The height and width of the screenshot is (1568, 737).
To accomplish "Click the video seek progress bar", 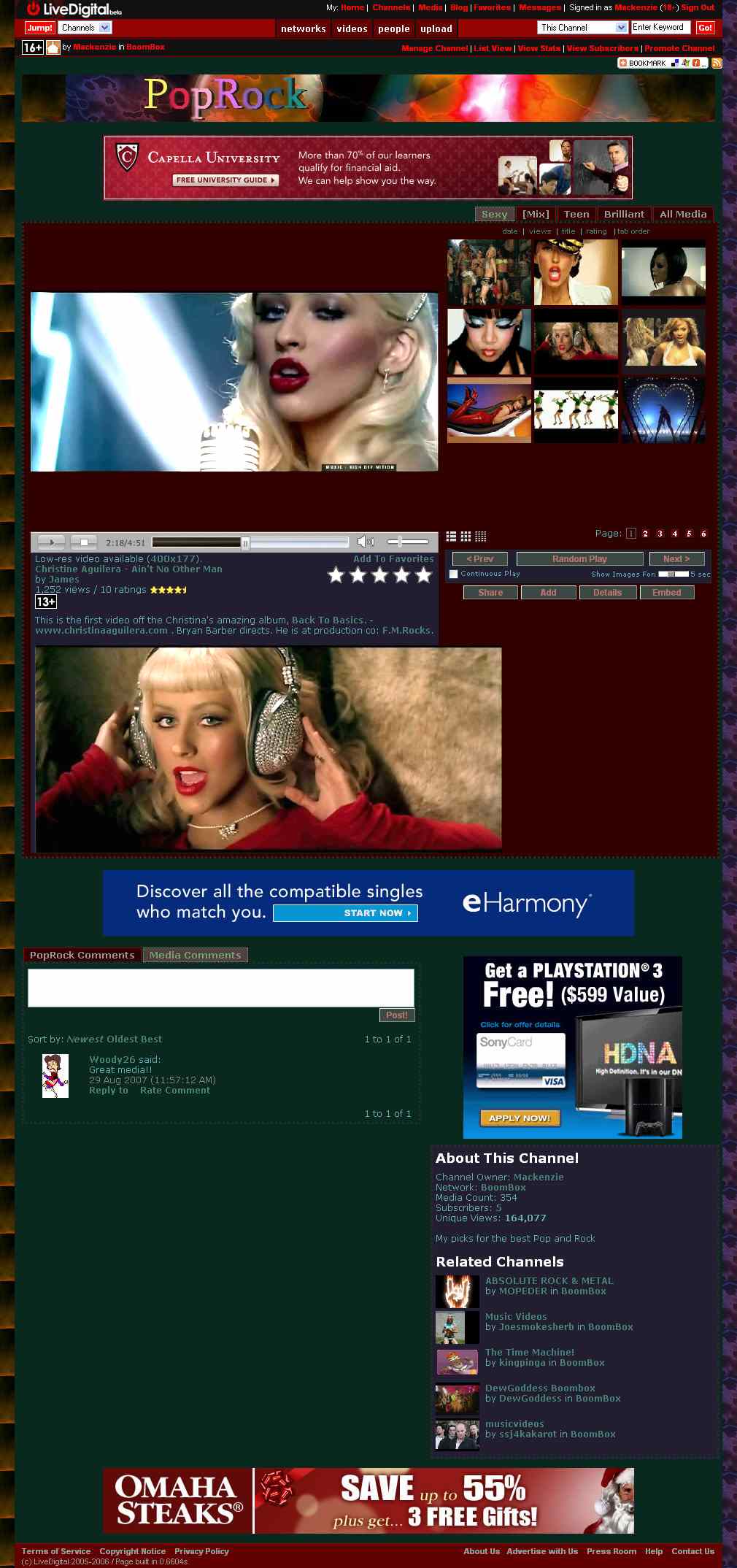I will coord(250,542).
